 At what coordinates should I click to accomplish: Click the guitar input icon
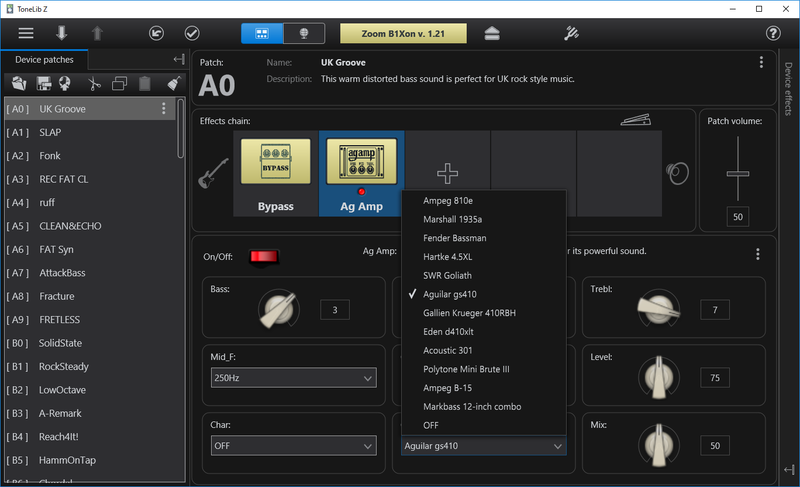[x=213, y=173]
